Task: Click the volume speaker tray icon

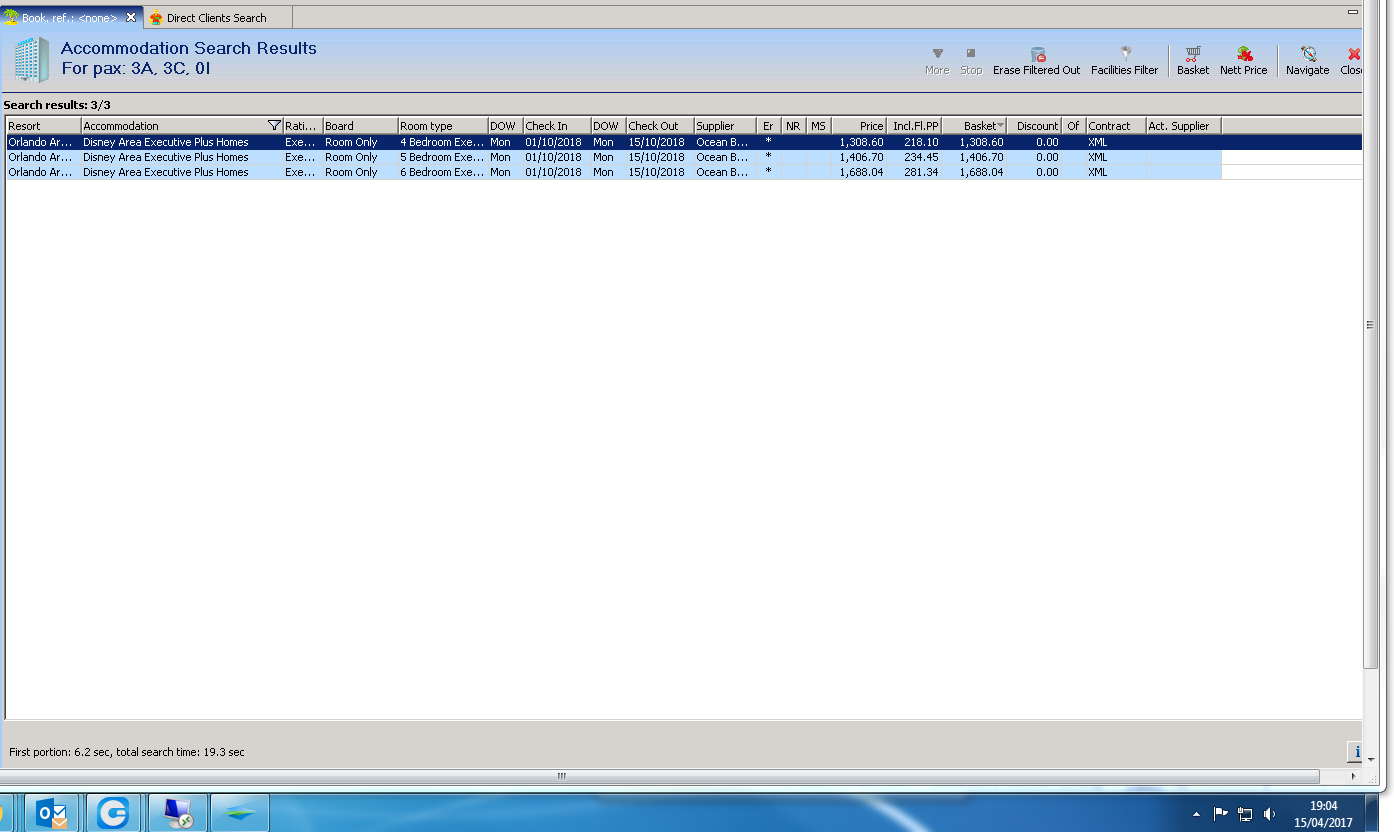Action: coord(1270,814)
